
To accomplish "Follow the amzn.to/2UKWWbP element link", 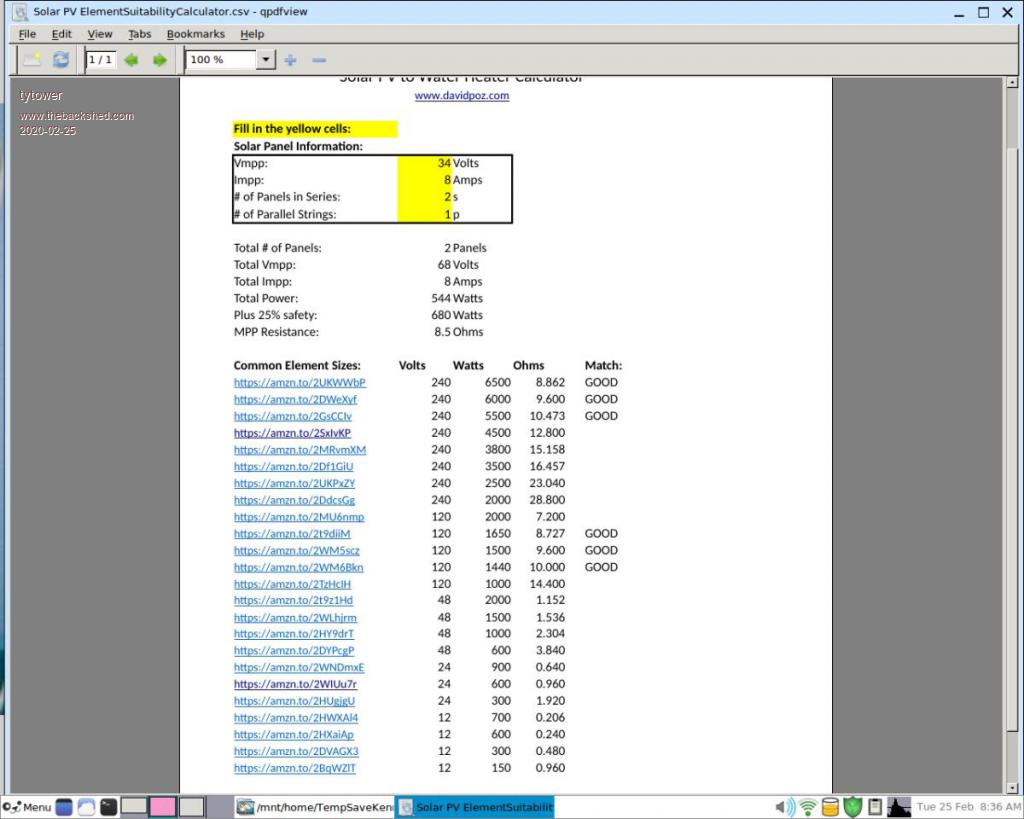I will coord(299,382).
